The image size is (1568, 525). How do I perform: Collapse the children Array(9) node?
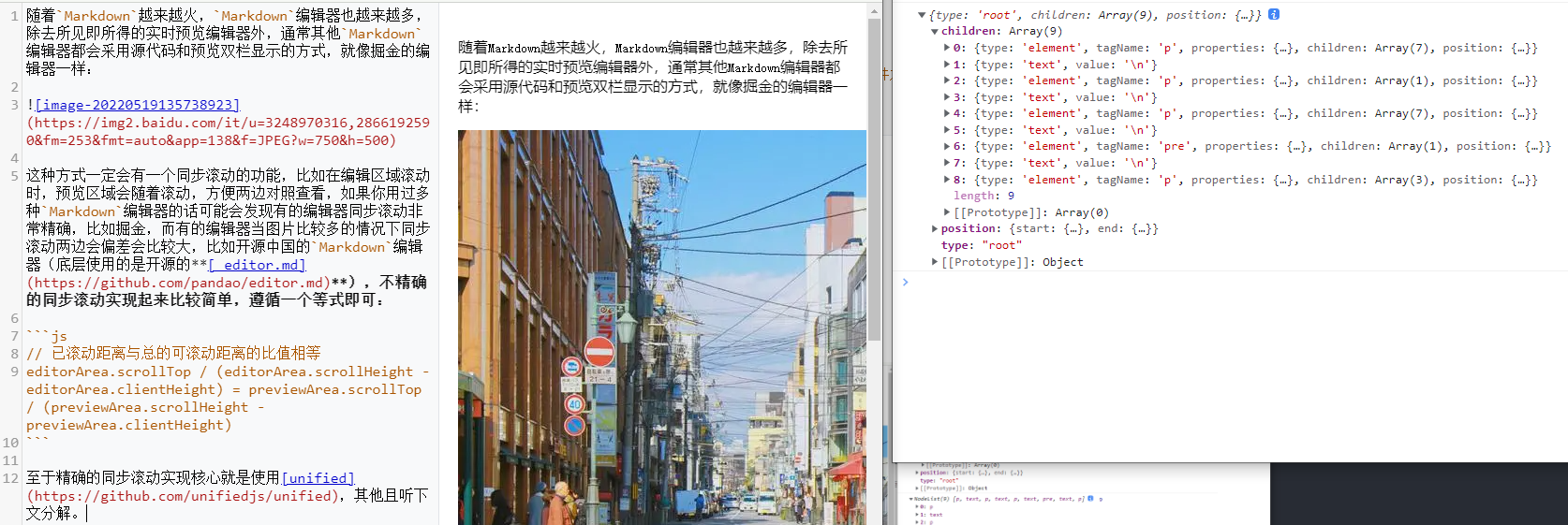934,32
